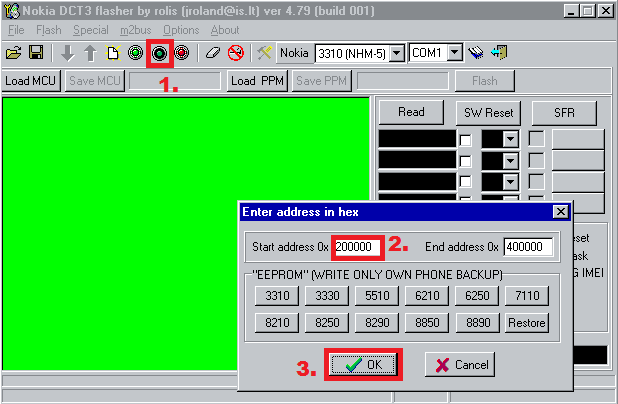618x404 pixels.
Task: Click the SFR button
Action: [x=564, y=113]
